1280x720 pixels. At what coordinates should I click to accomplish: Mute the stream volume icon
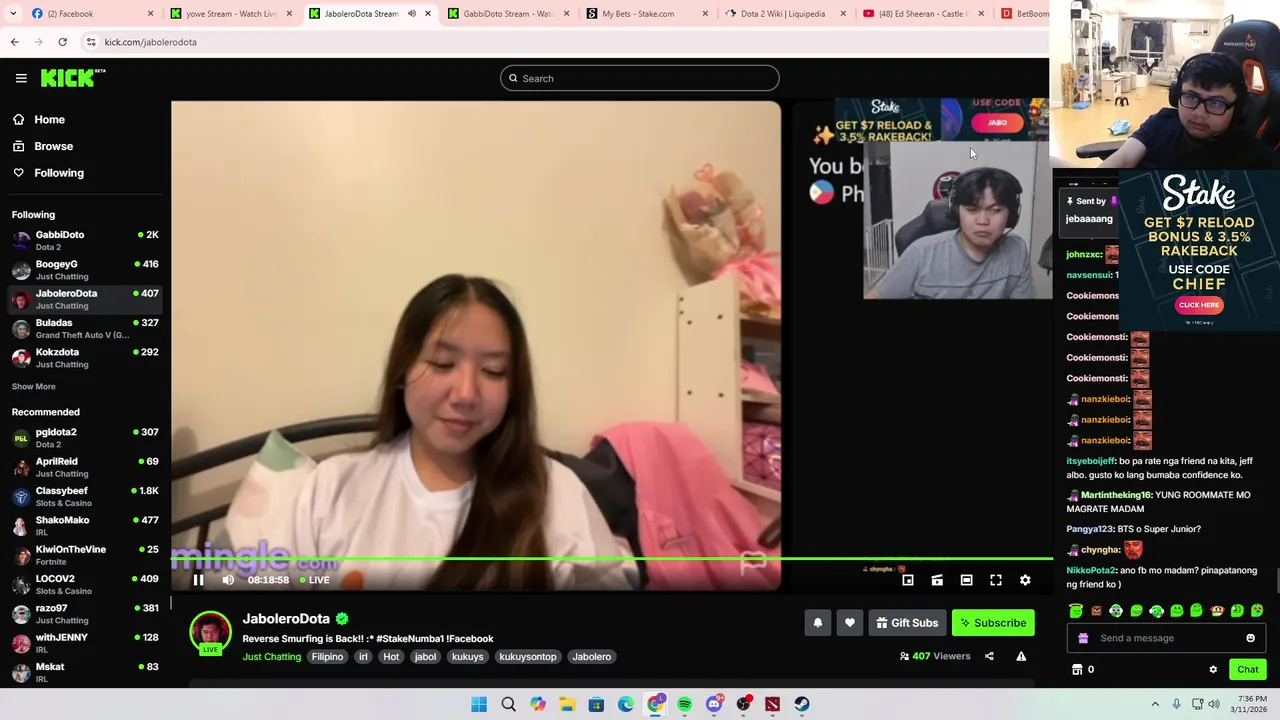pyautogui.click(x=228, y=580)
